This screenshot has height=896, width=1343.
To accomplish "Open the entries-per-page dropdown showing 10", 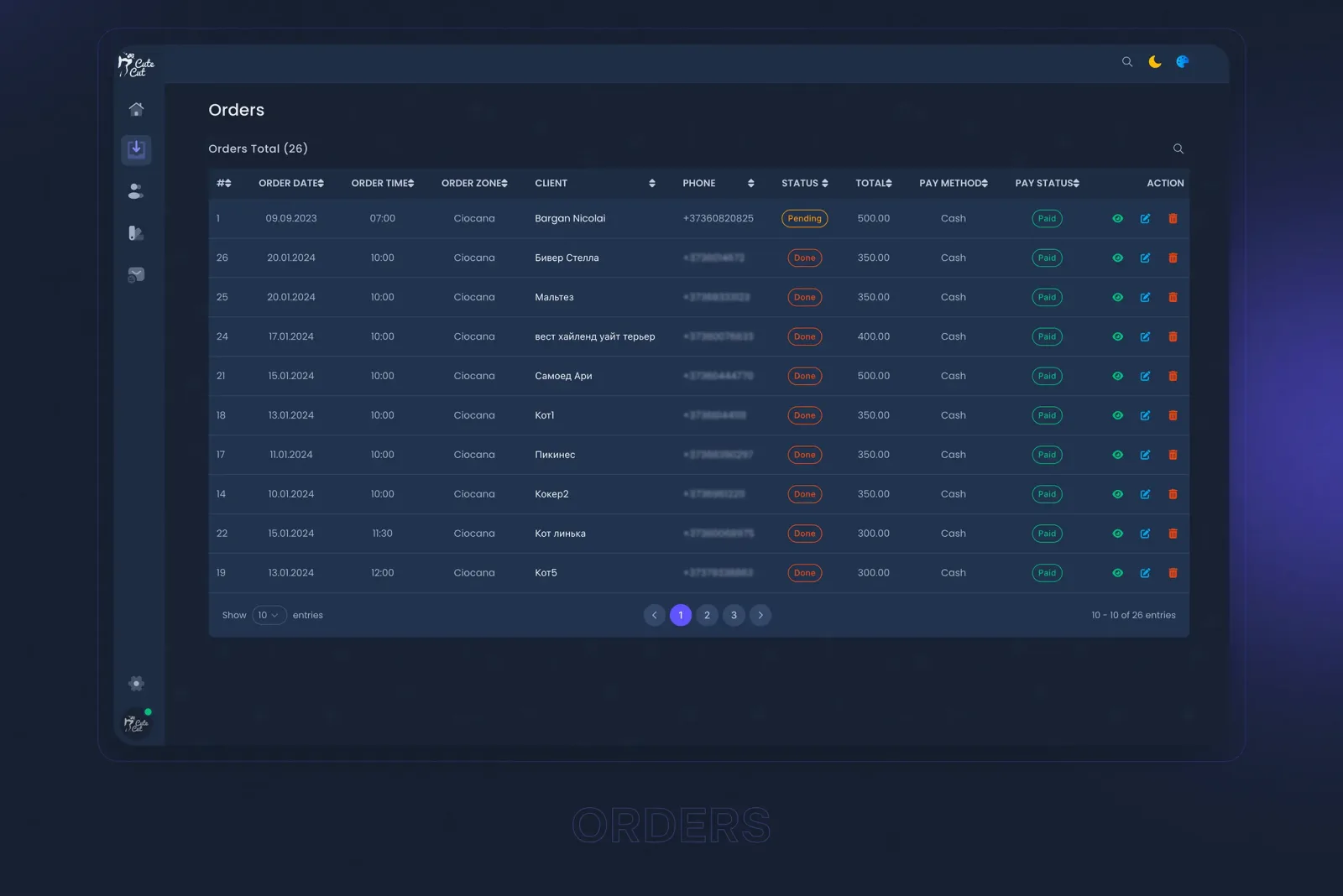I will [x=269, y=615].
